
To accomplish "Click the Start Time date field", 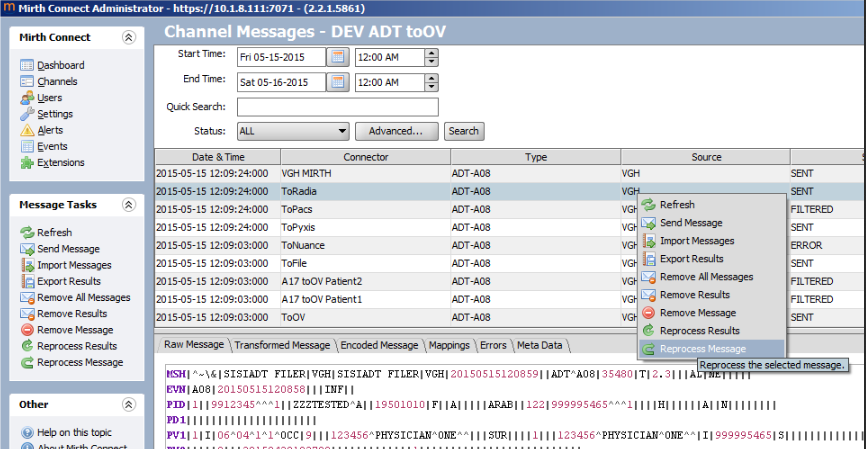I will coord(281,57).
